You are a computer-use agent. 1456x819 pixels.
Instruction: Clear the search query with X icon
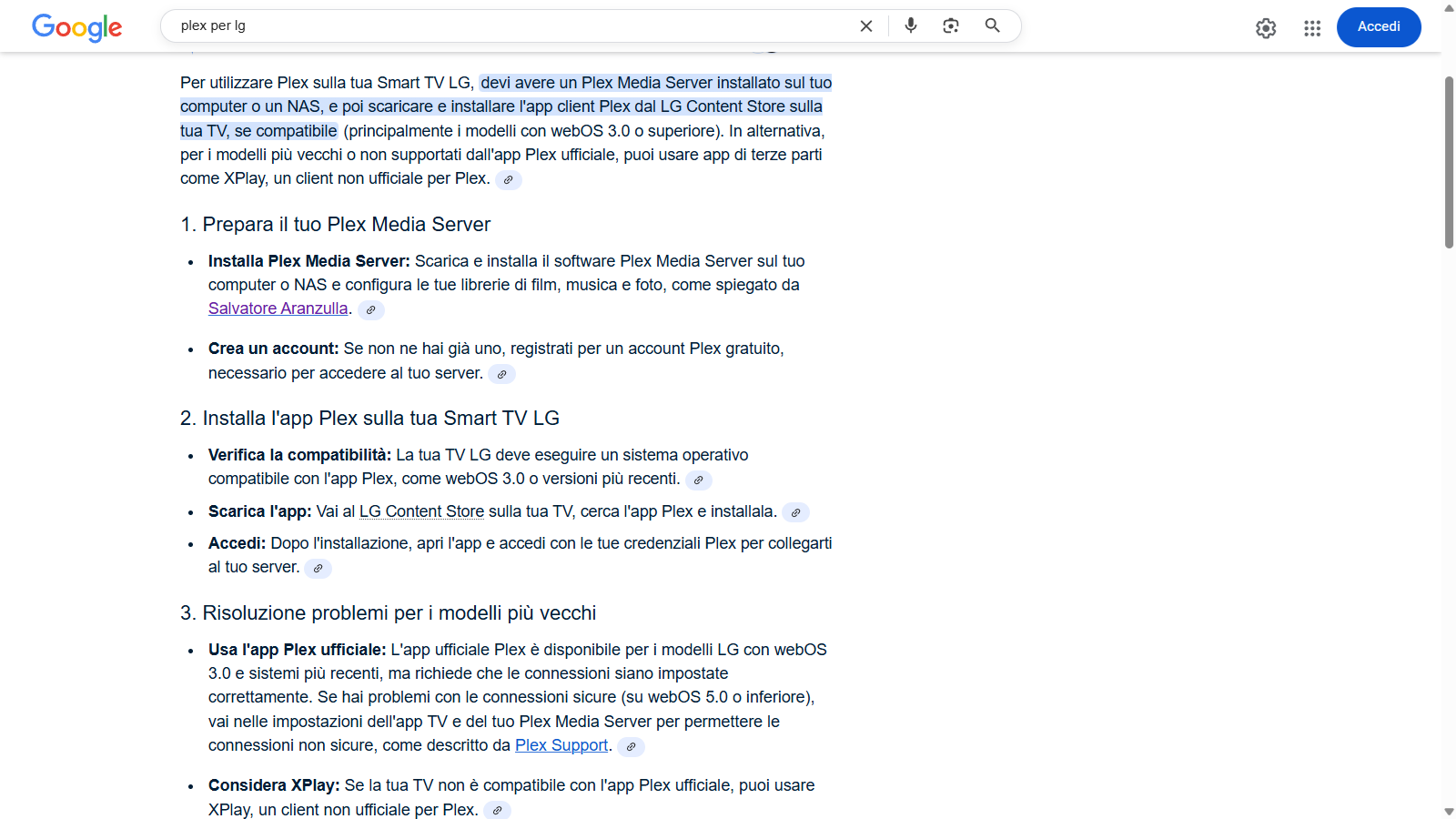click(866, 26)
